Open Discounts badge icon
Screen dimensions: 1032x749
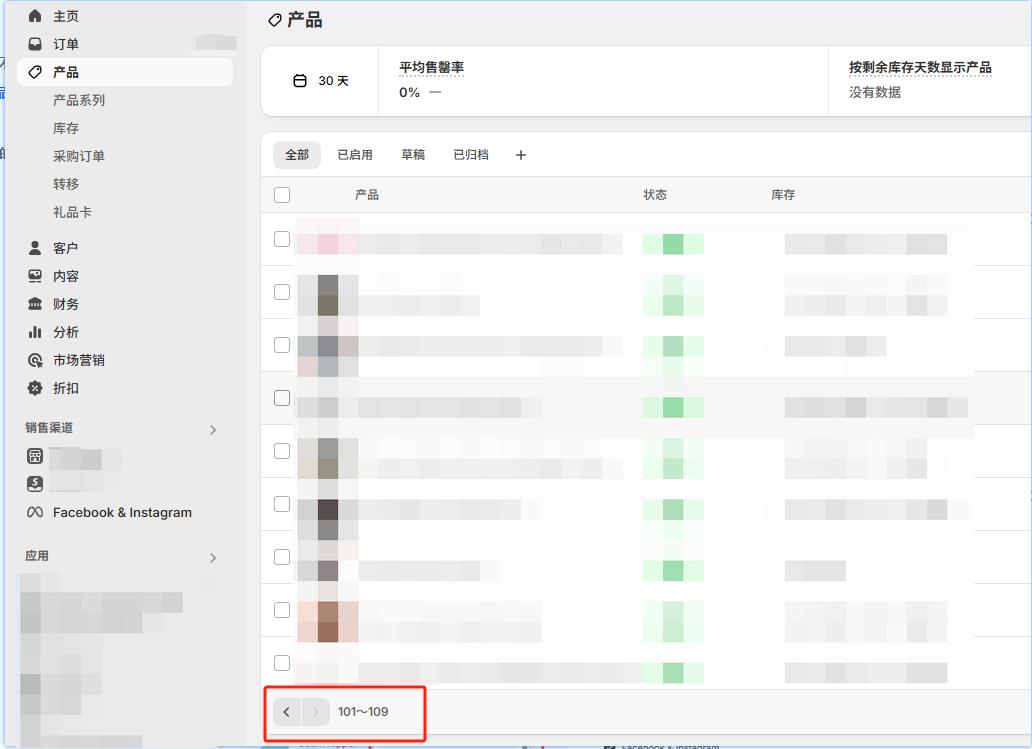pyautogui.click(x=35, y=388)
